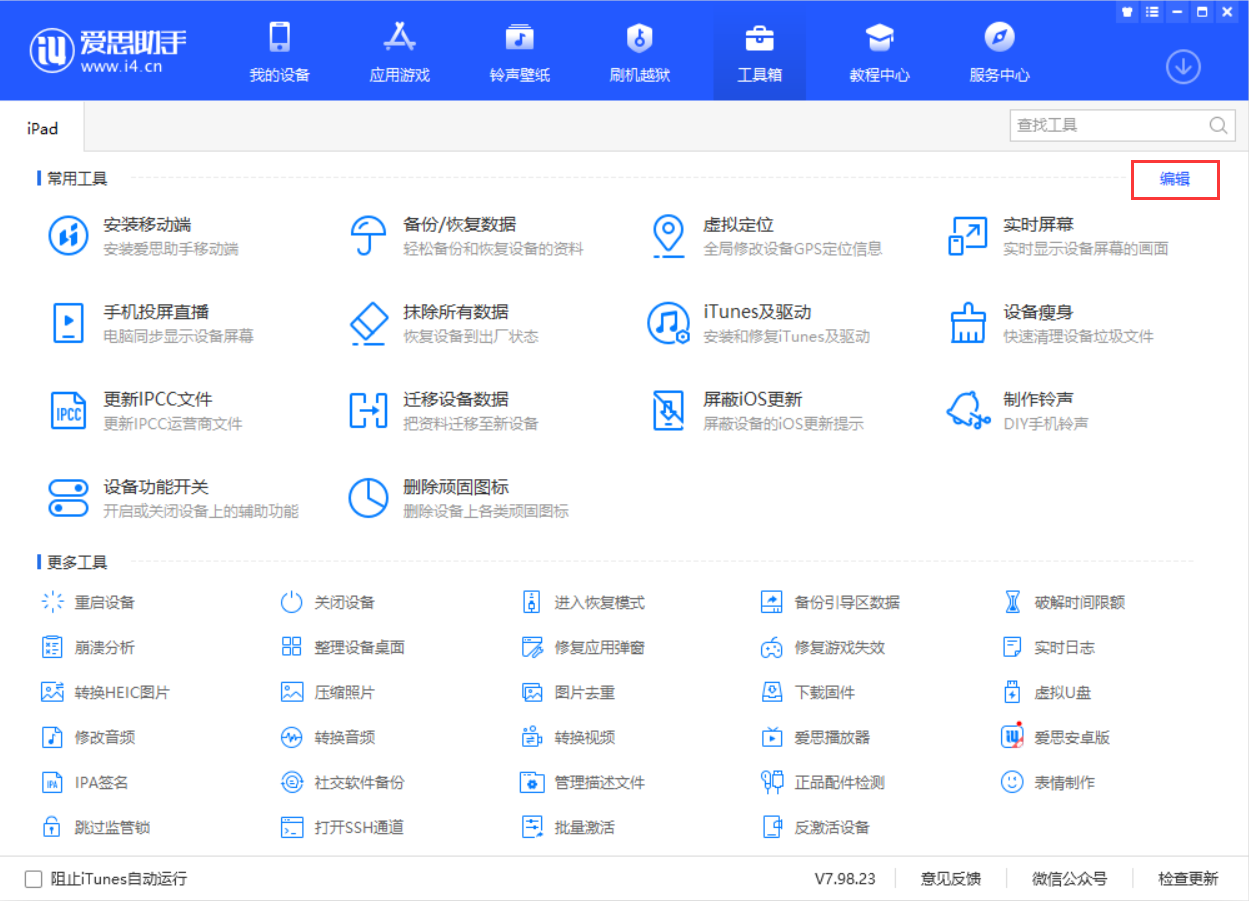The width and height of the screenshot is (1249, 901).
Task: Click the 更新IPCC文件 icon
Action: click(68, 410)
